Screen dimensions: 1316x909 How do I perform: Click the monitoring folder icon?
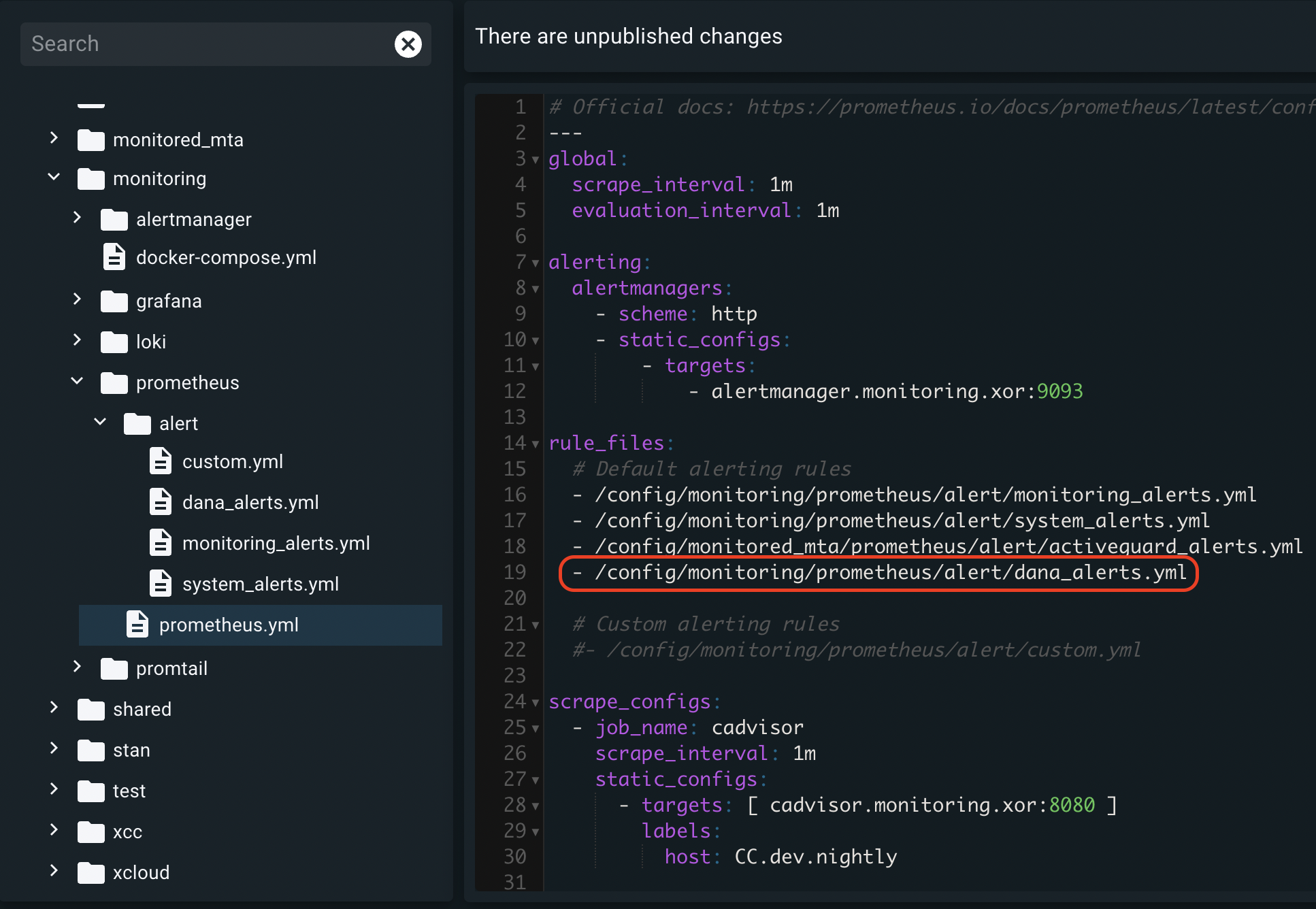click(91, 179)
